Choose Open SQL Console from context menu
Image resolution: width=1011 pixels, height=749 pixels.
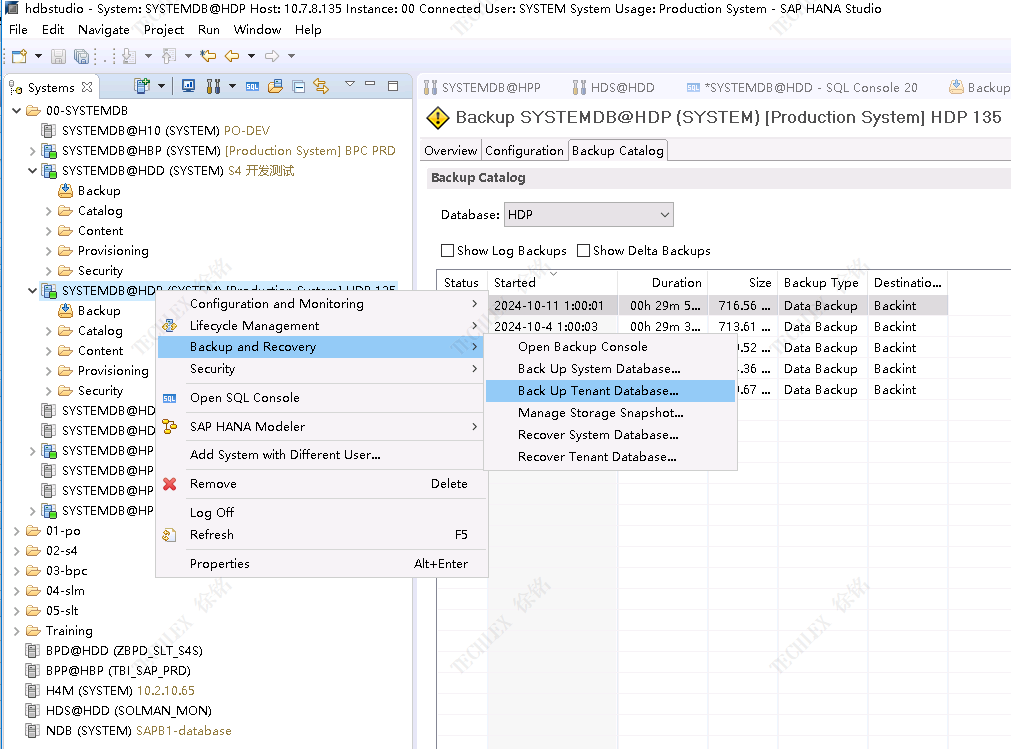tap(244, 398)
